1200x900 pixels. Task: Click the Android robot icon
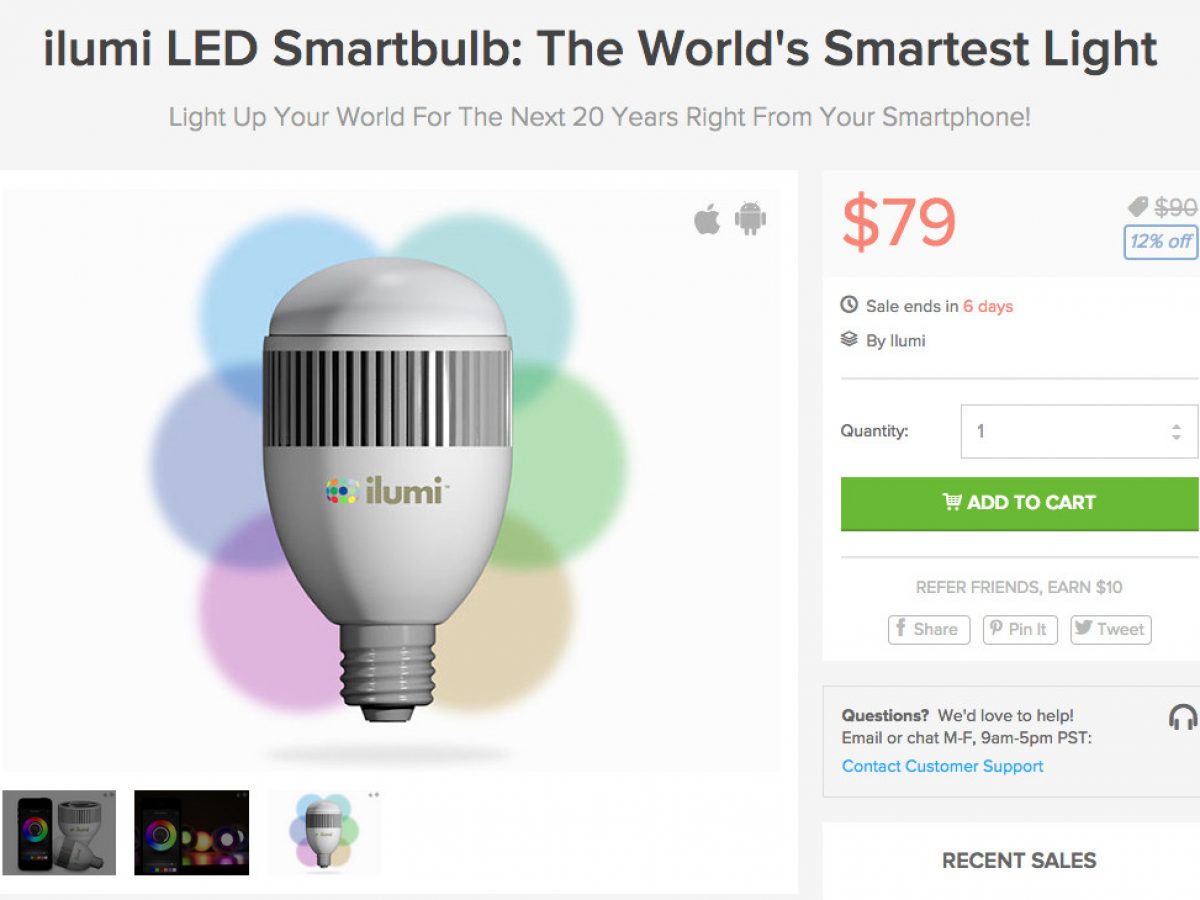pos(750,218)
